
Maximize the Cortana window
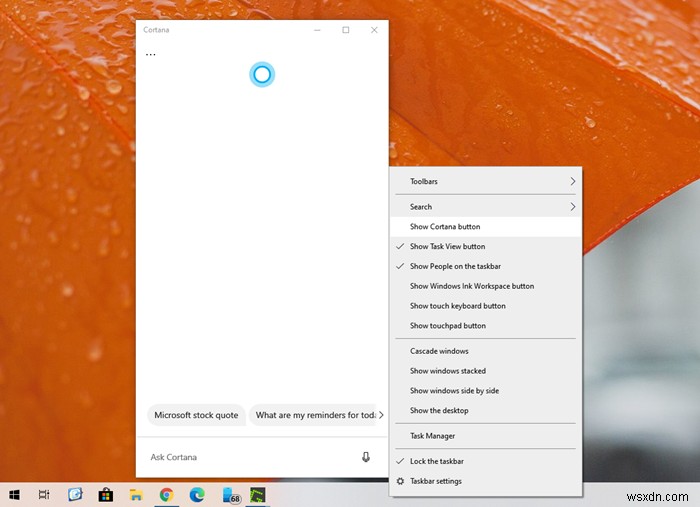click(x=346, y=30)
